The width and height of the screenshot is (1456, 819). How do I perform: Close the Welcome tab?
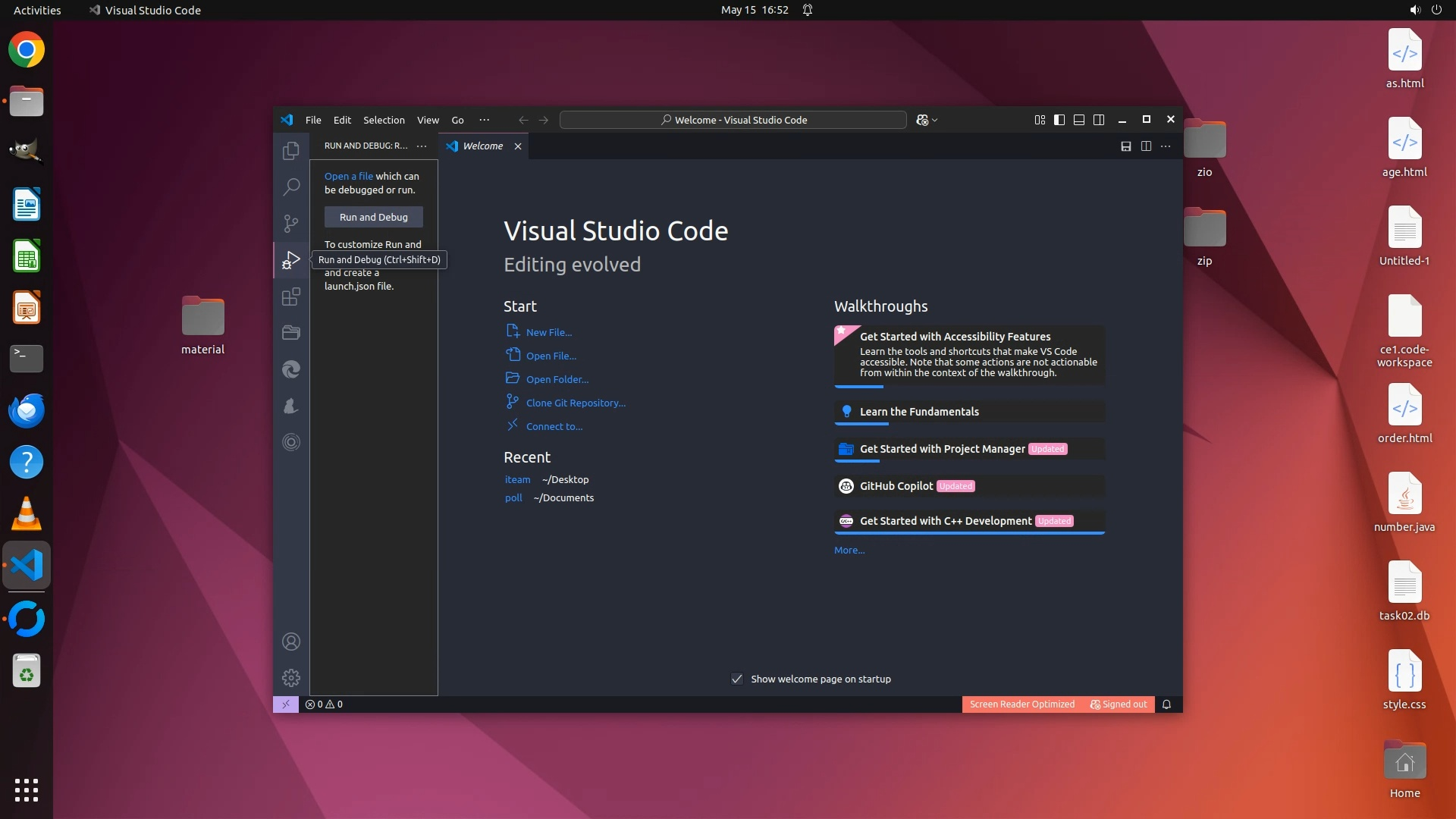pos(518,146)
